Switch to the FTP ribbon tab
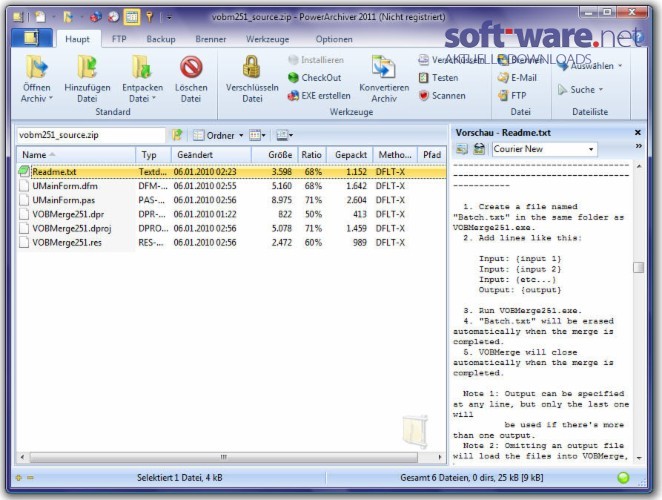 tap(119, 39)
